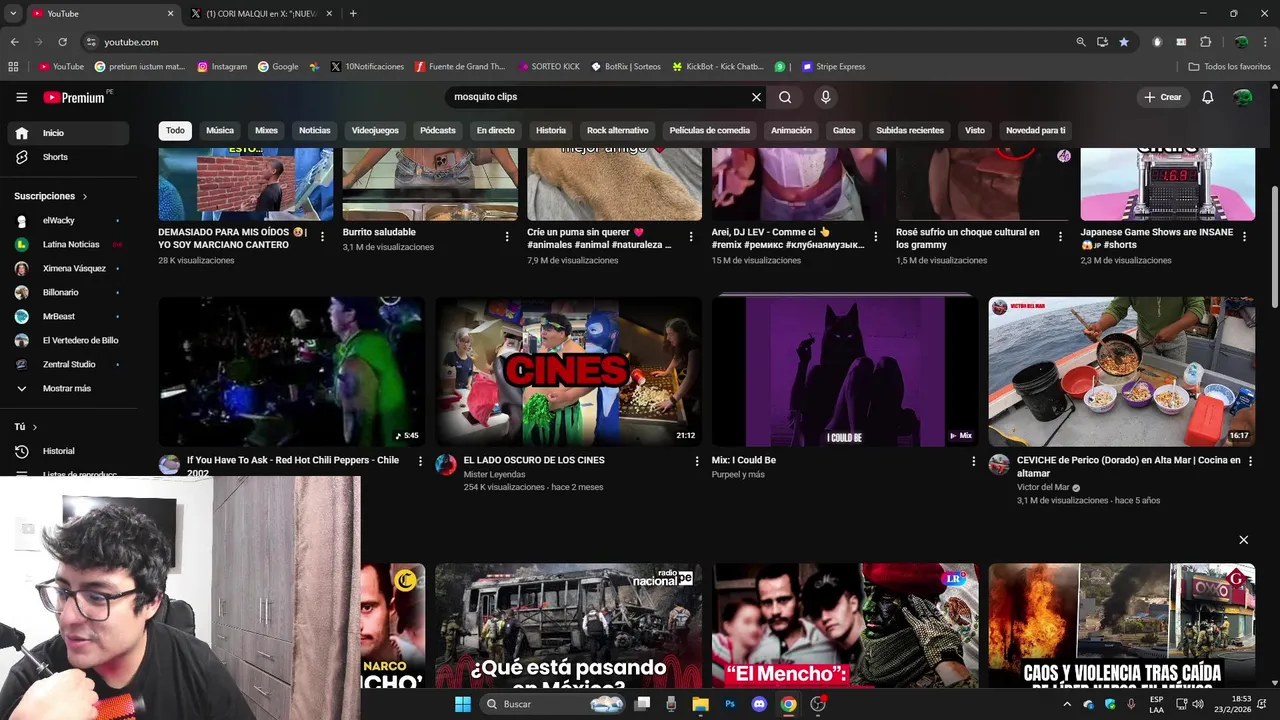This screenshot has width=1280, height=720.
Task: Clear the search box with the X
Action: pos(756,97)
